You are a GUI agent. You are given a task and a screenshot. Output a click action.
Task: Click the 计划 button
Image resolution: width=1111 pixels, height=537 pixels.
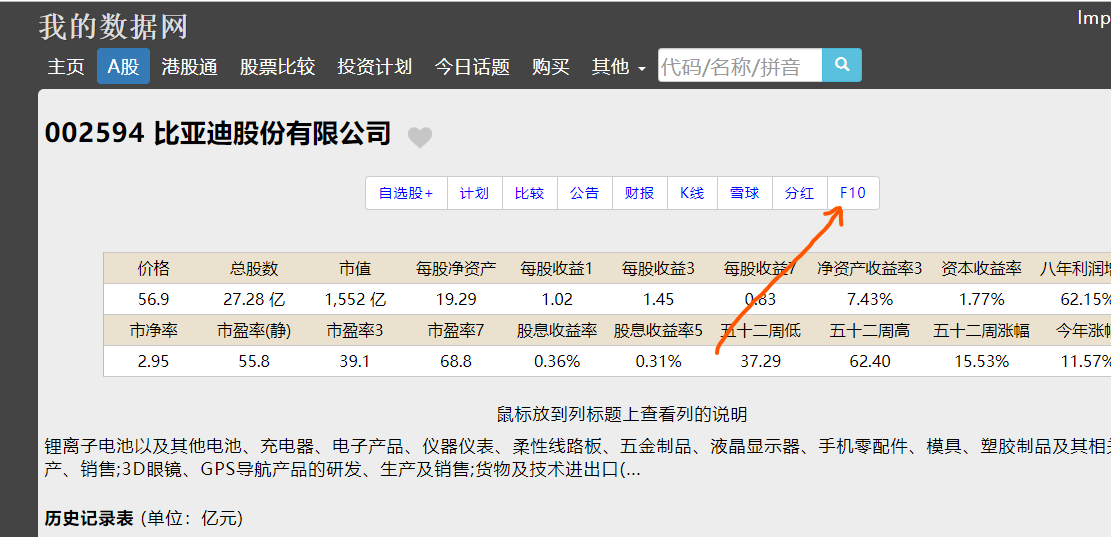click(475, 193)
